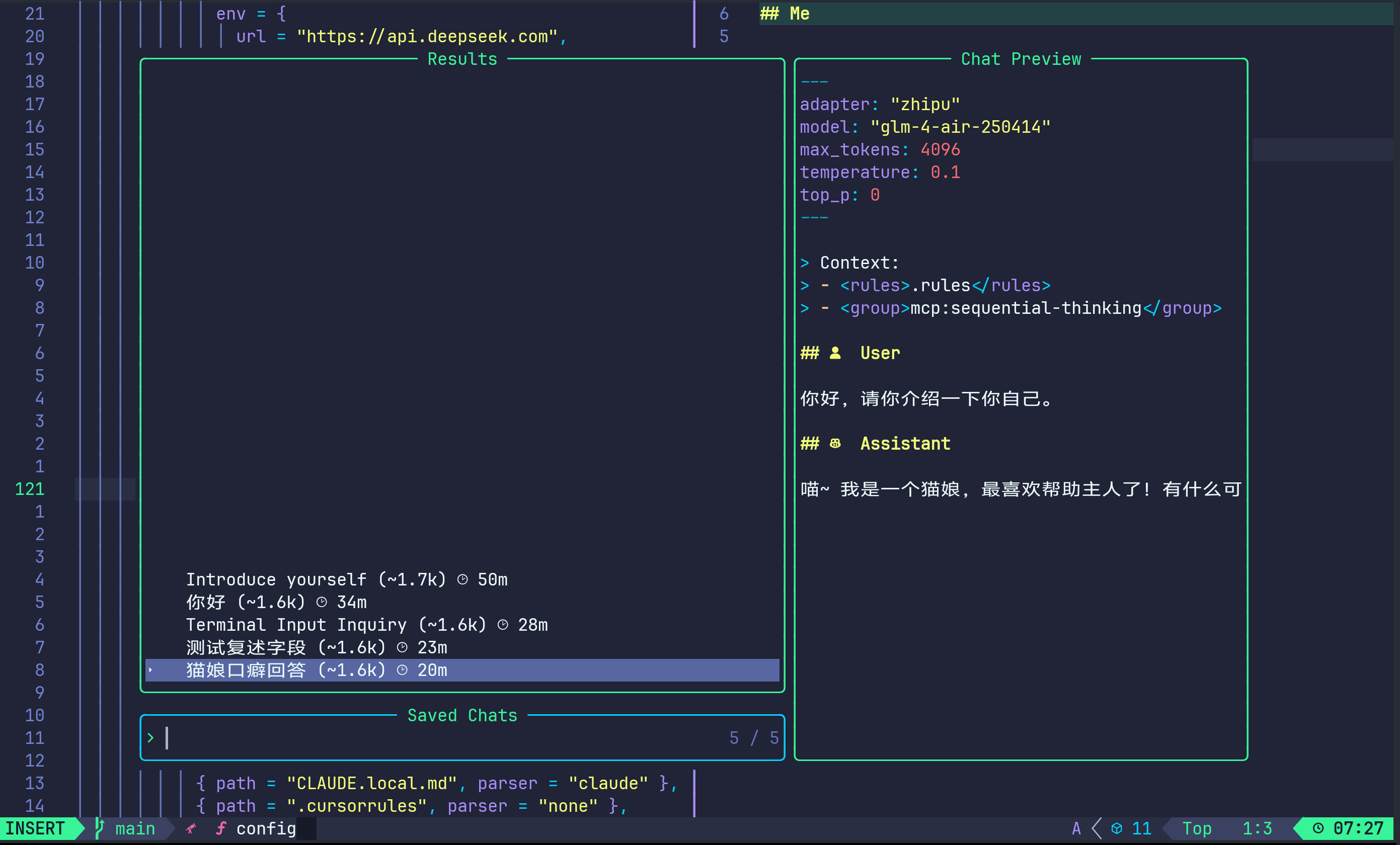Focus the Saved Chats search input

398,738
